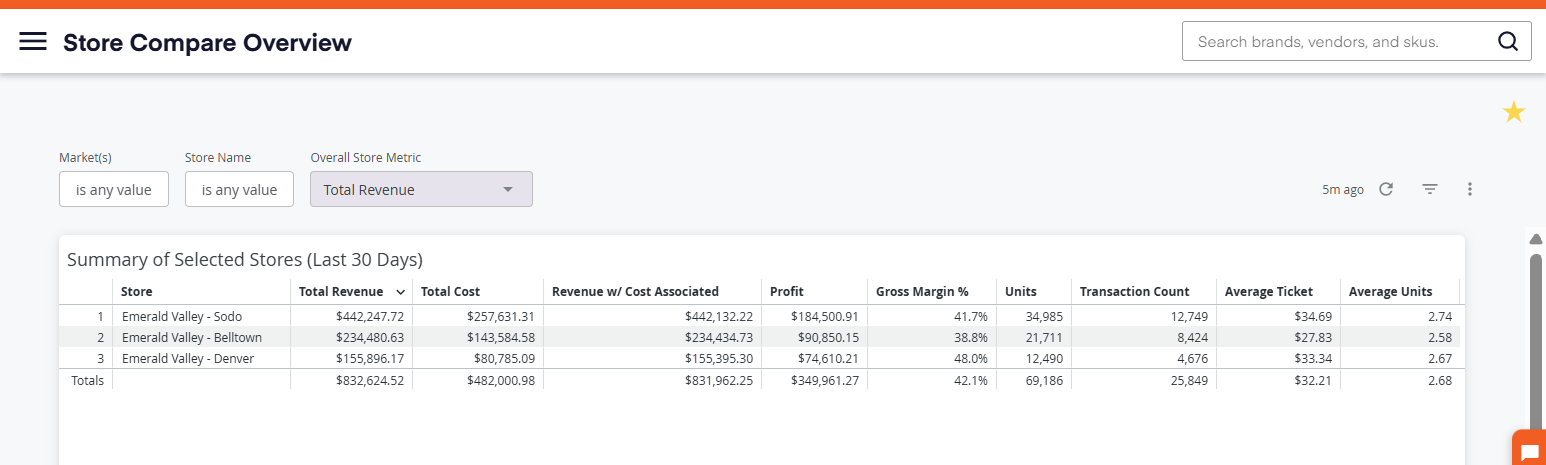This screenshot has height=465, width=1546.
Task: Select the Emerald Valley - Denver store
Action: (x=188, y=358)
